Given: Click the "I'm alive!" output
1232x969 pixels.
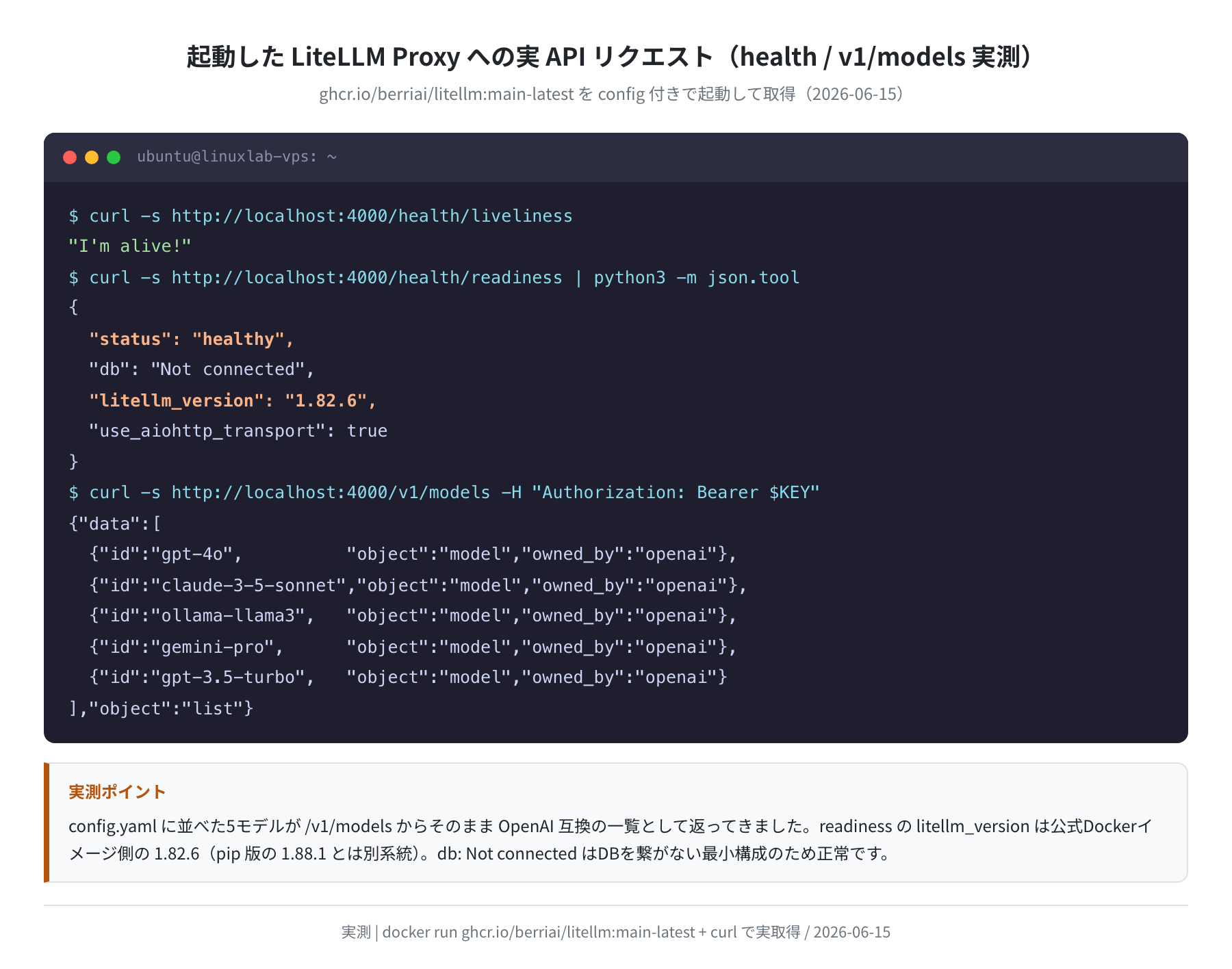Looking at the screenshot, I should tap(130, 246).
